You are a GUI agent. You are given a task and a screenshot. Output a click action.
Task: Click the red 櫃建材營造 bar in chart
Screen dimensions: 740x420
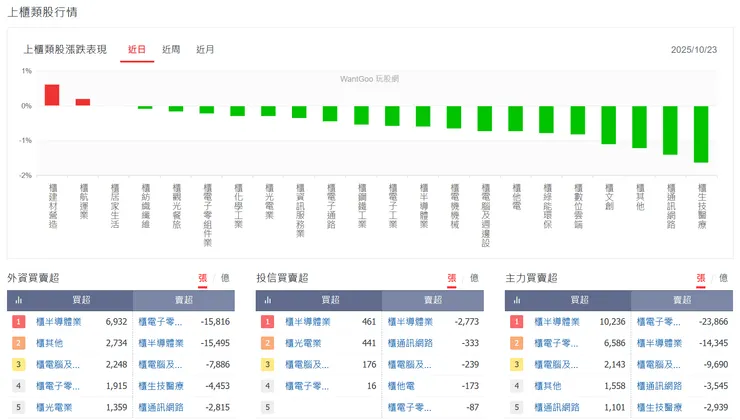pos(52,95)
